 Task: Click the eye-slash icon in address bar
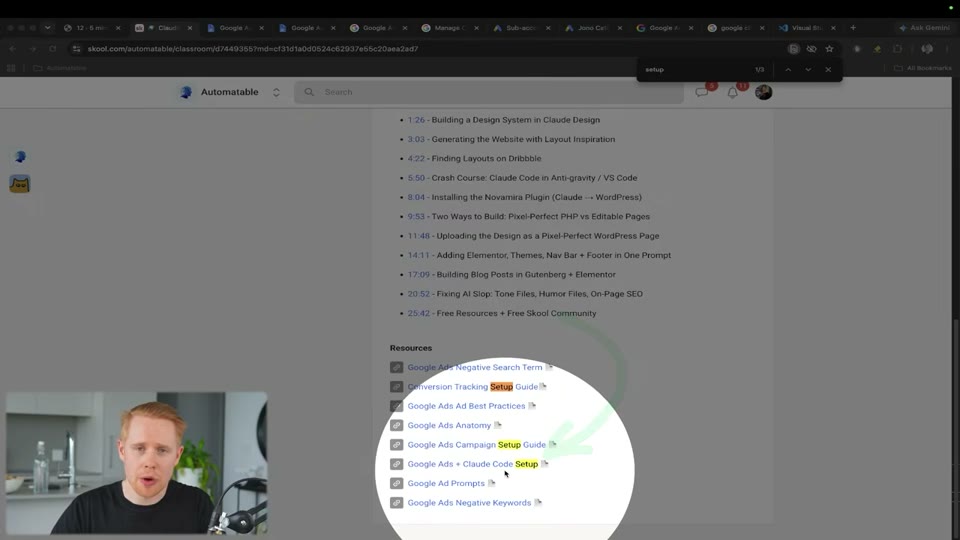tap(811, 49)
